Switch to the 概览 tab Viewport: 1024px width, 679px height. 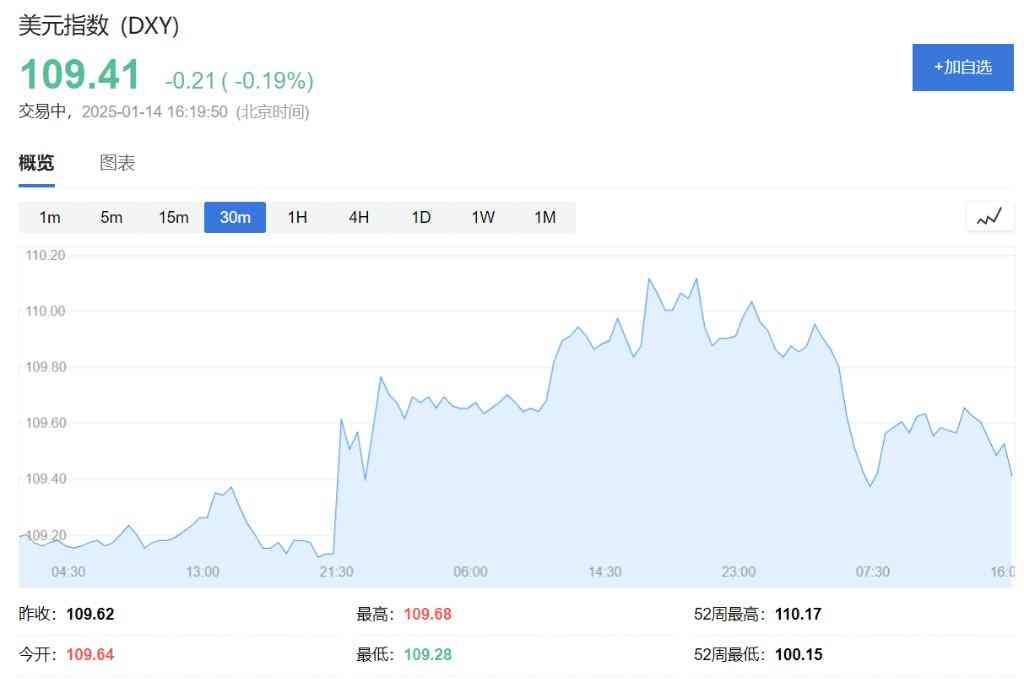pos(36,163)
